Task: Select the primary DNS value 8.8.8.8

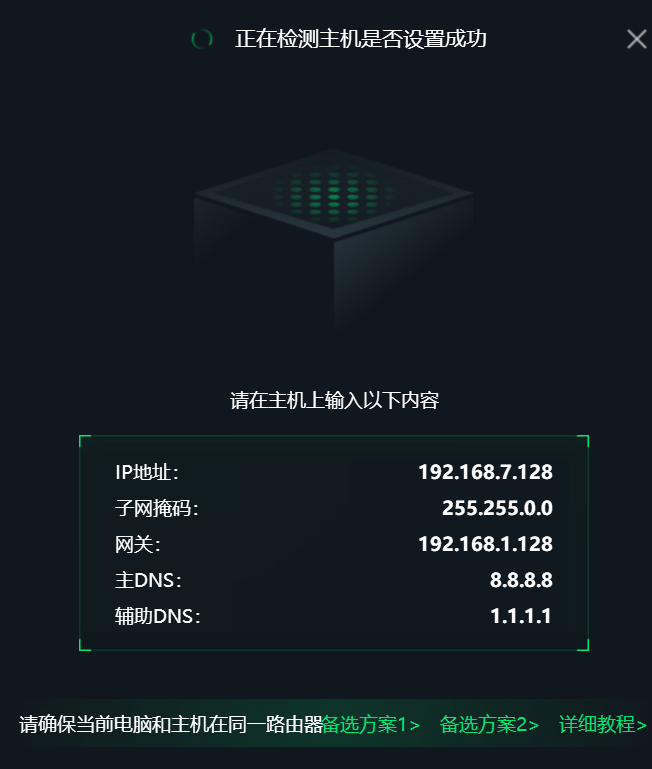Action: pyautogui.click(x=522, y=580)
